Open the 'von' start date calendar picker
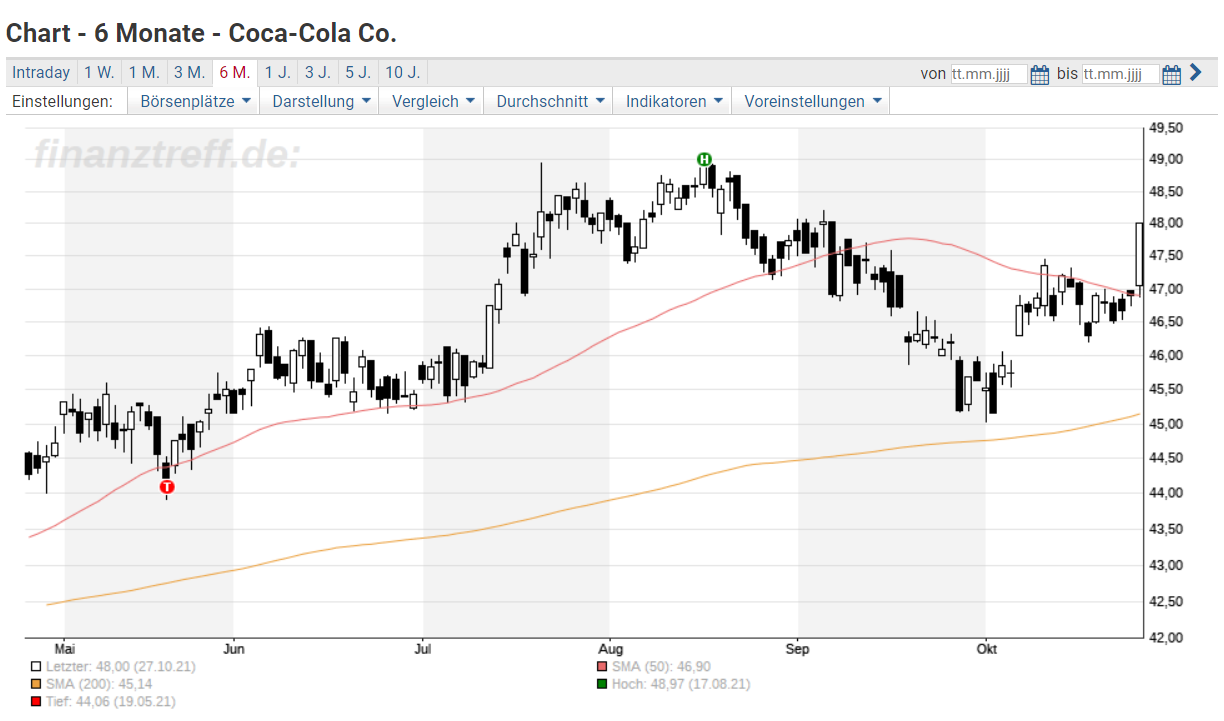The width and height of the screenshot is (1224, 721). pos(1039,74)
